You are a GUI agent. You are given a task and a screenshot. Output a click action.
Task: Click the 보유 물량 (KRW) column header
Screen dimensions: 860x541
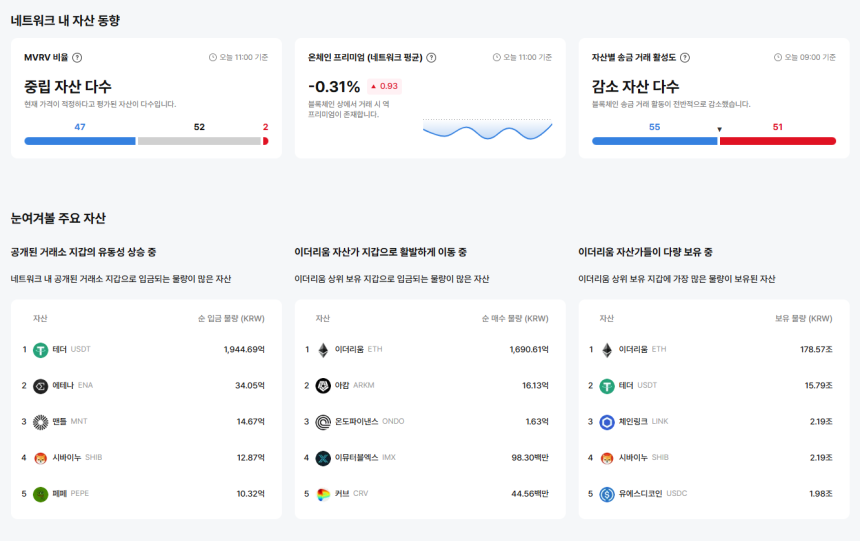click(804, 319)
